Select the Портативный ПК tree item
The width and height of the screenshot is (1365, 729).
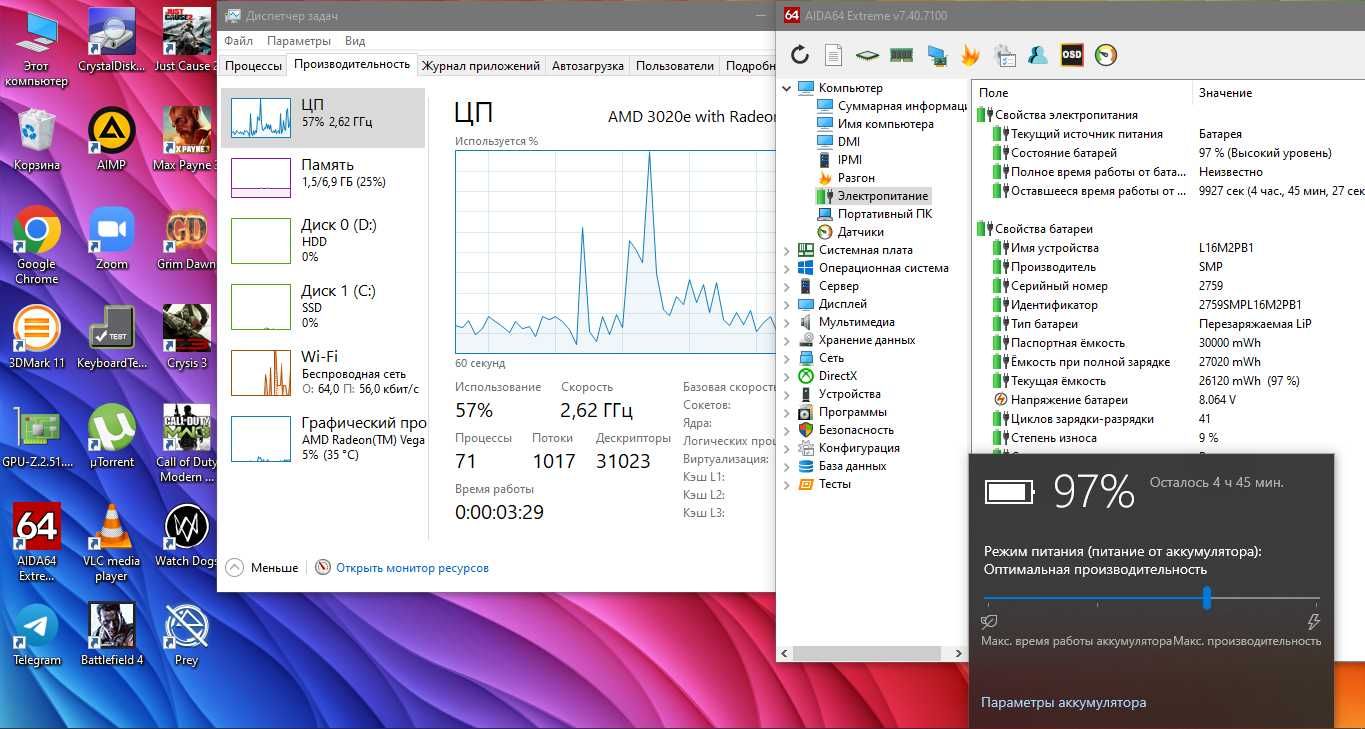point(875,214)
